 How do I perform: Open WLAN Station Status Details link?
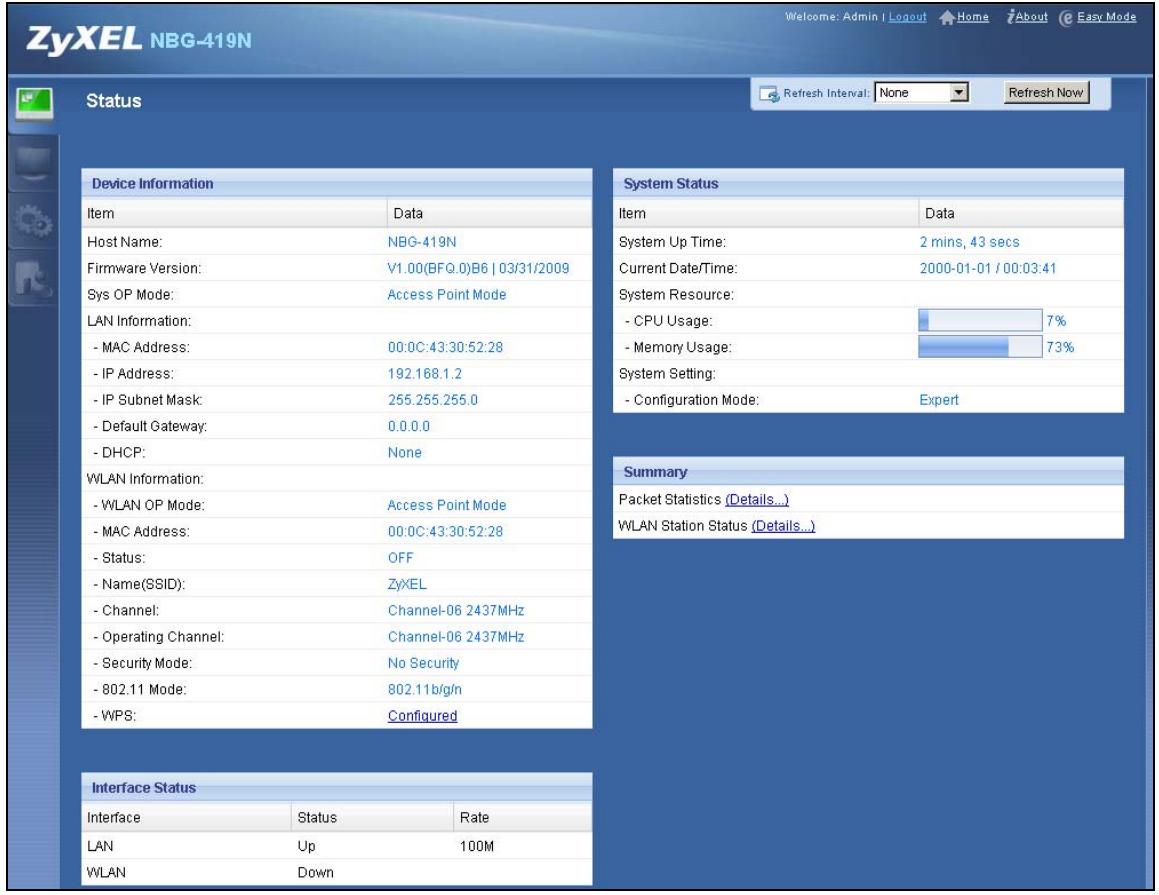(783, 526)
